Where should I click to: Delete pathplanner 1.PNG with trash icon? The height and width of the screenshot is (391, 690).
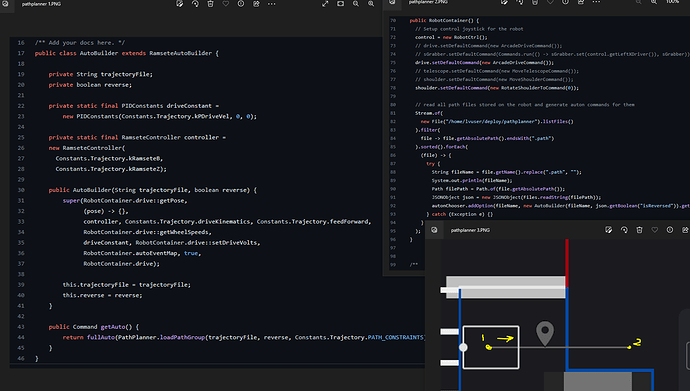[x=210, y=4]
